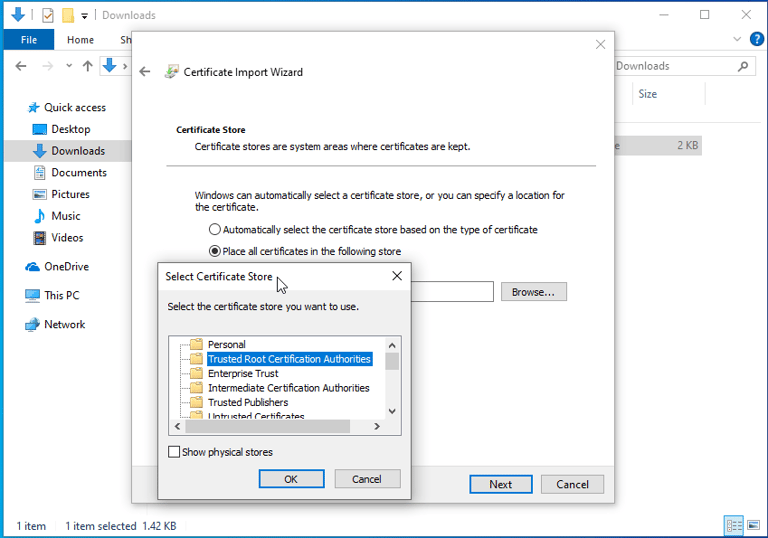Select the Trusted Publishers store

coord(248,402)
